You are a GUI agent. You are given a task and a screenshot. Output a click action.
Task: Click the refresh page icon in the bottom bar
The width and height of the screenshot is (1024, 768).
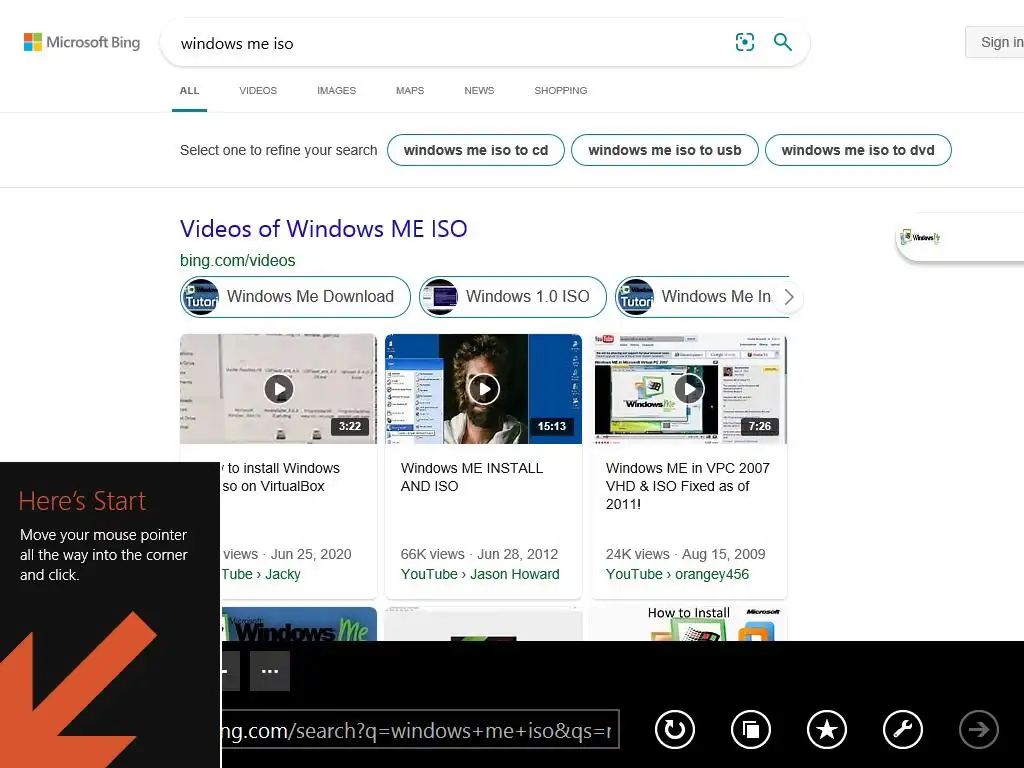675,729
